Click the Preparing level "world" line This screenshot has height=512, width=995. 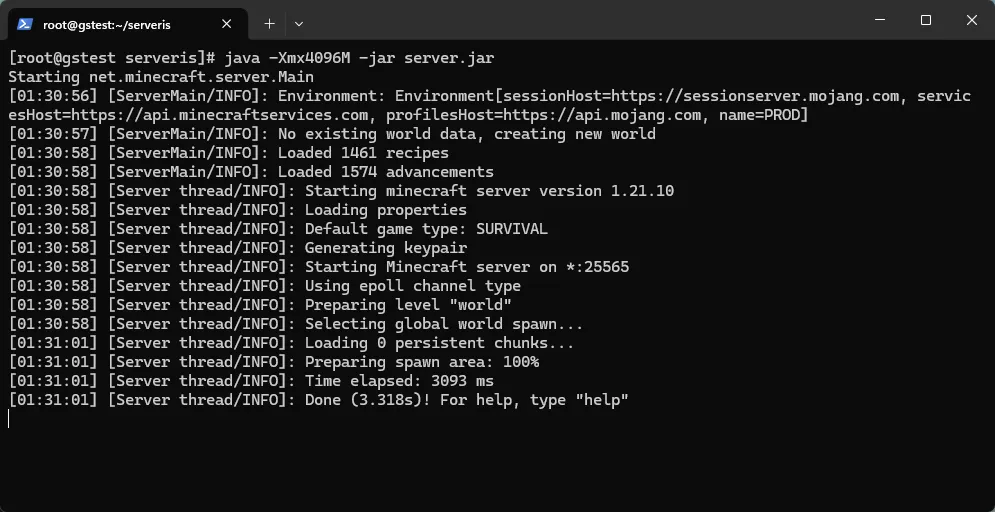coord(260,305)
